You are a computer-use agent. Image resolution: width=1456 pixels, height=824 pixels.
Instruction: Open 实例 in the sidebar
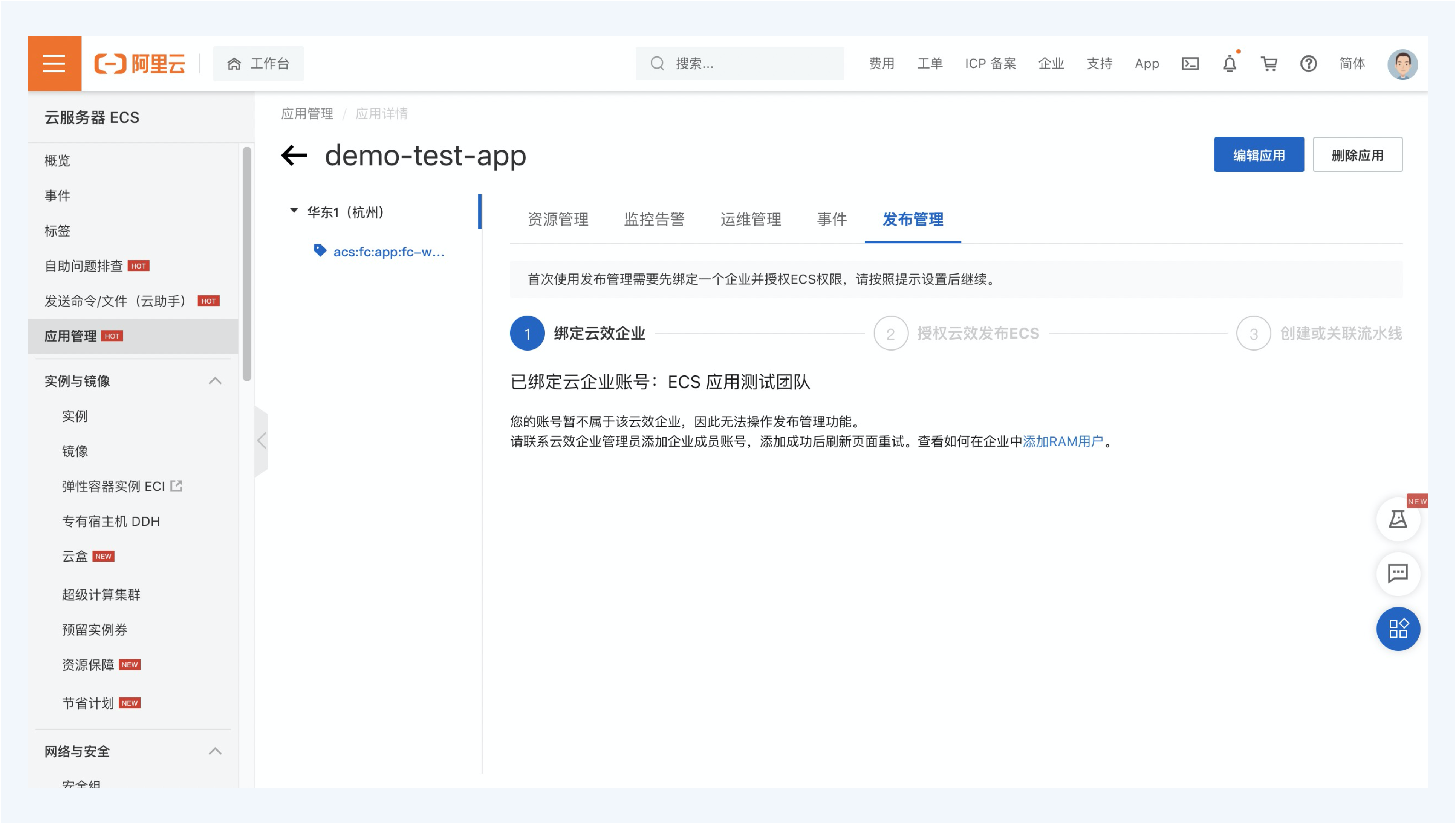[75, 416]
